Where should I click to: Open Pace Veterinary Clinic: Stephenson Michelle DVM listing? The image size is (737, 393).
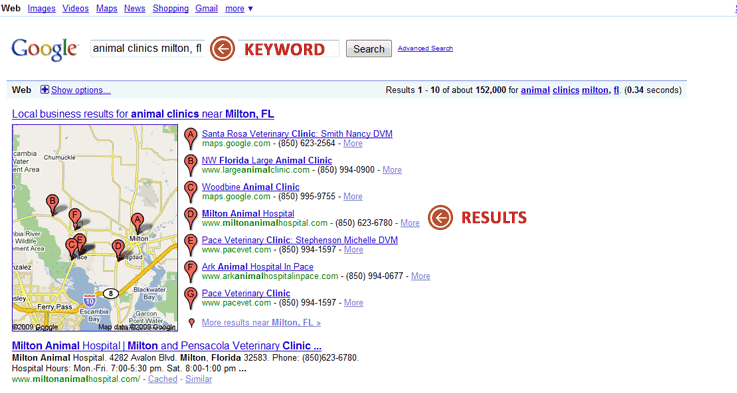pyautogui.click(x=300, y=240)
